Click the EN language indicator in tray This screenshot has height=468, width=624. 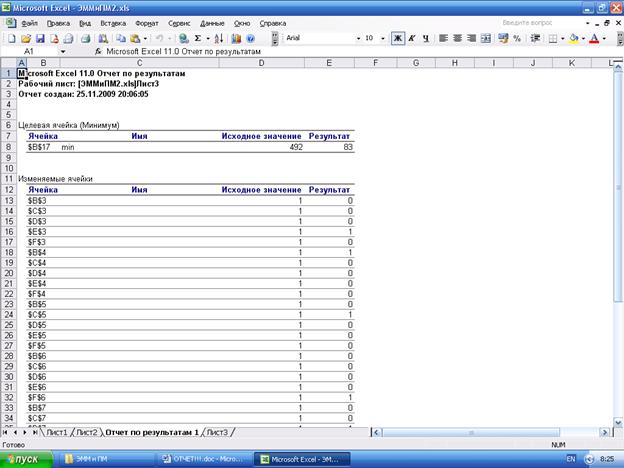[571, 459]
